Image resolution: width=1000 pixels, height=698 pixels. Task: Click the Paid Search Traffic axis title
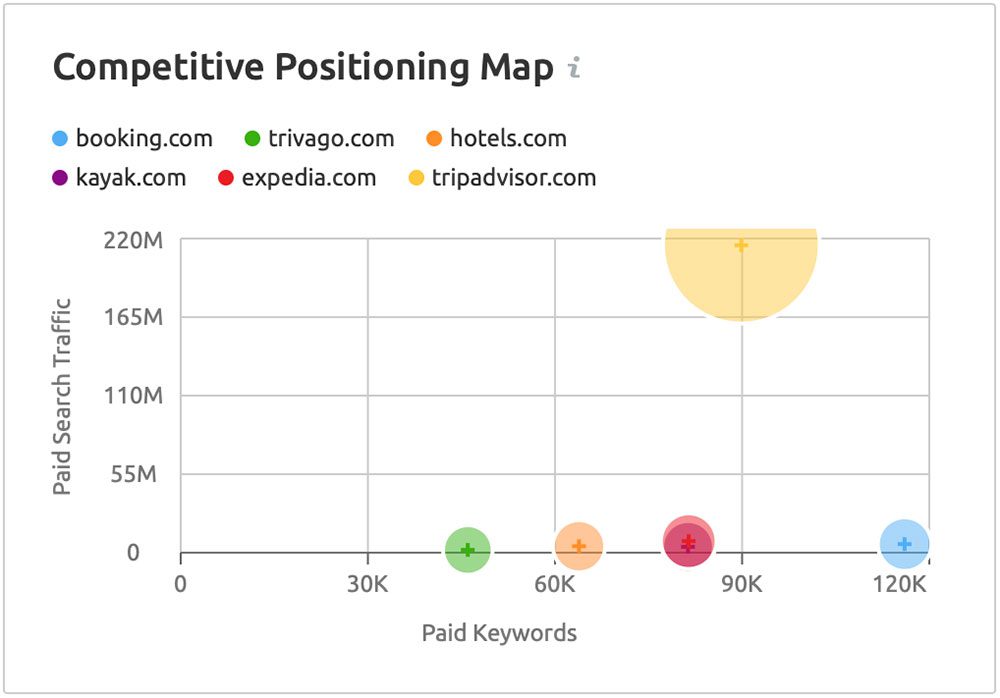coord(62,396)
